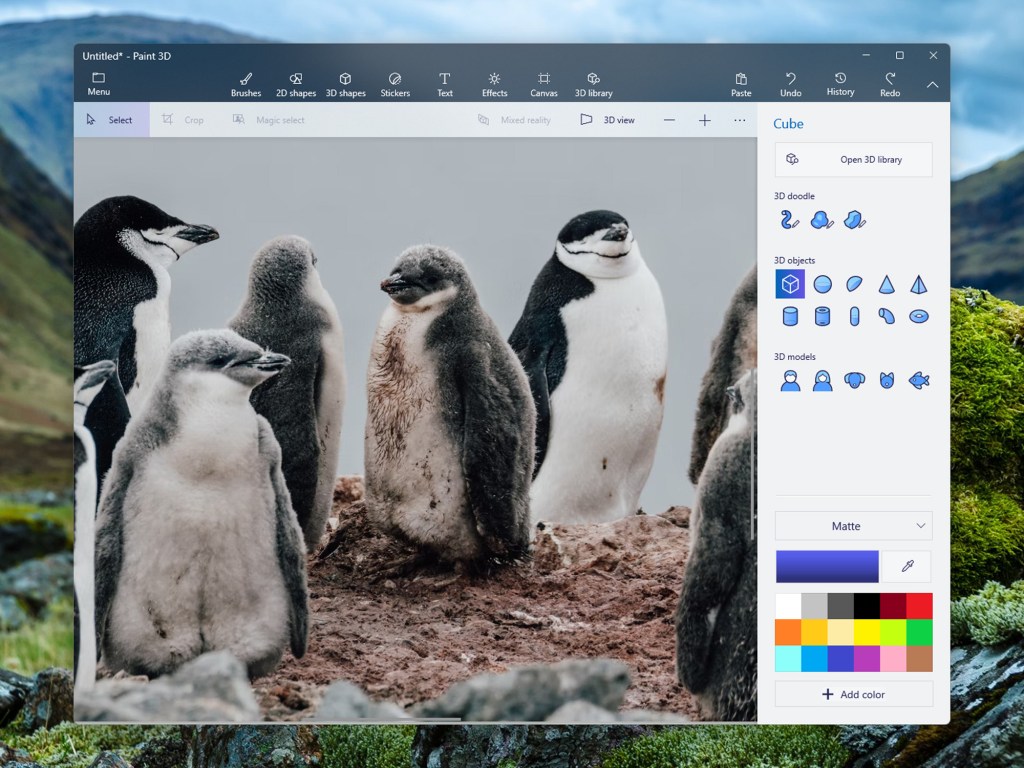The height and width of the screenshot is (768, 1024).
Task: Click the eyedropper color picker
Action: click(908, 566)
